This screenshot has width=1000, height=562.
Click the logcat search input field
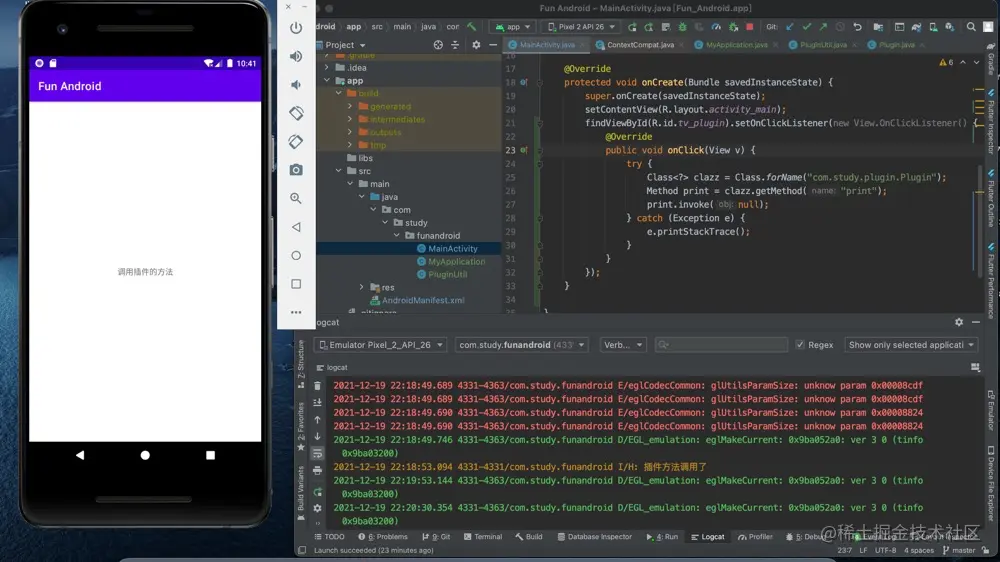721,344
